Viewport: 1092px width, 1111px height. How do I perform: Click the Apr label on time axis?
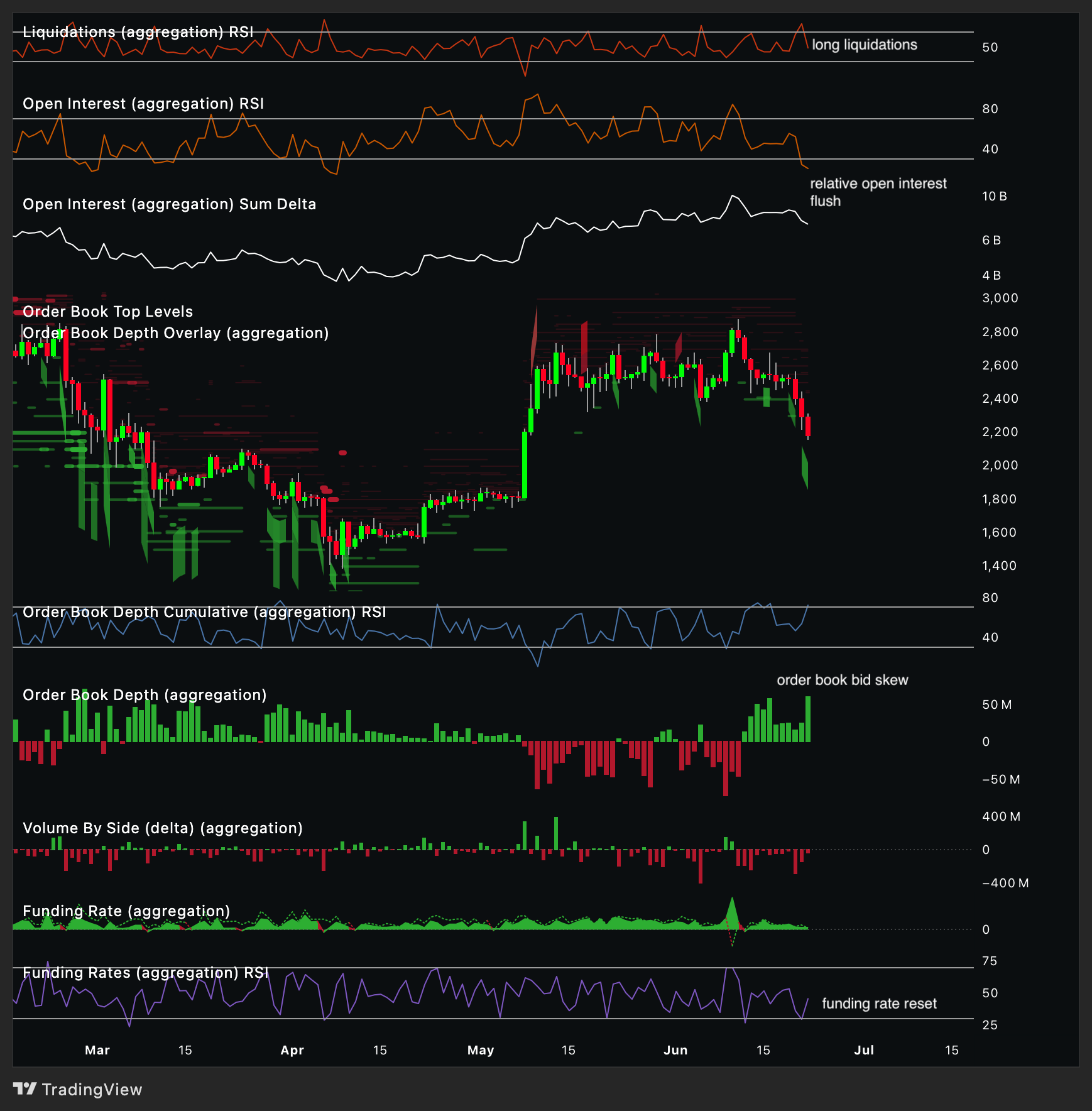(292, 1050)
